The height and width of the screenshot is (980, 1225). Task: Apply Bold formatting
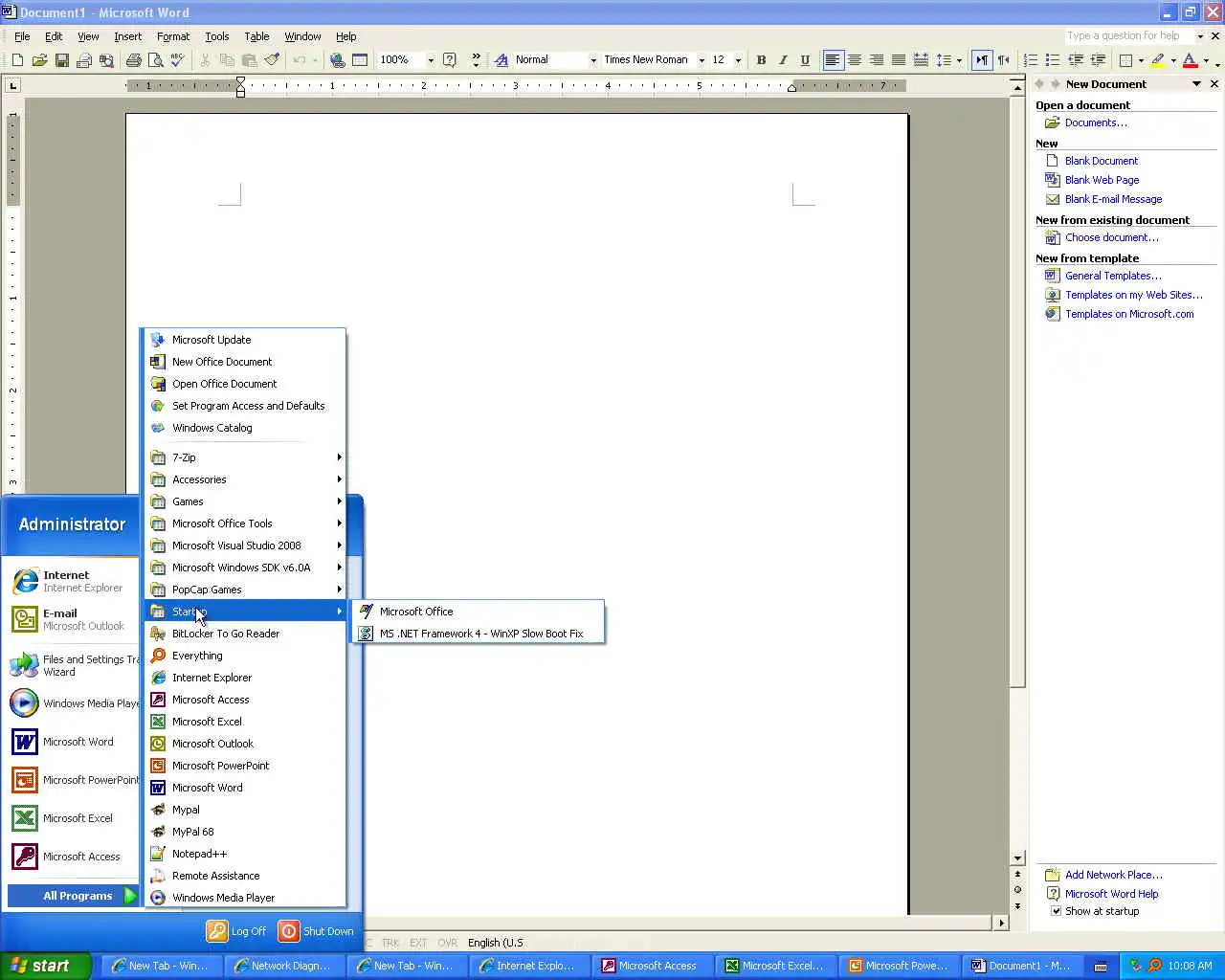click(x=761, y=59)
